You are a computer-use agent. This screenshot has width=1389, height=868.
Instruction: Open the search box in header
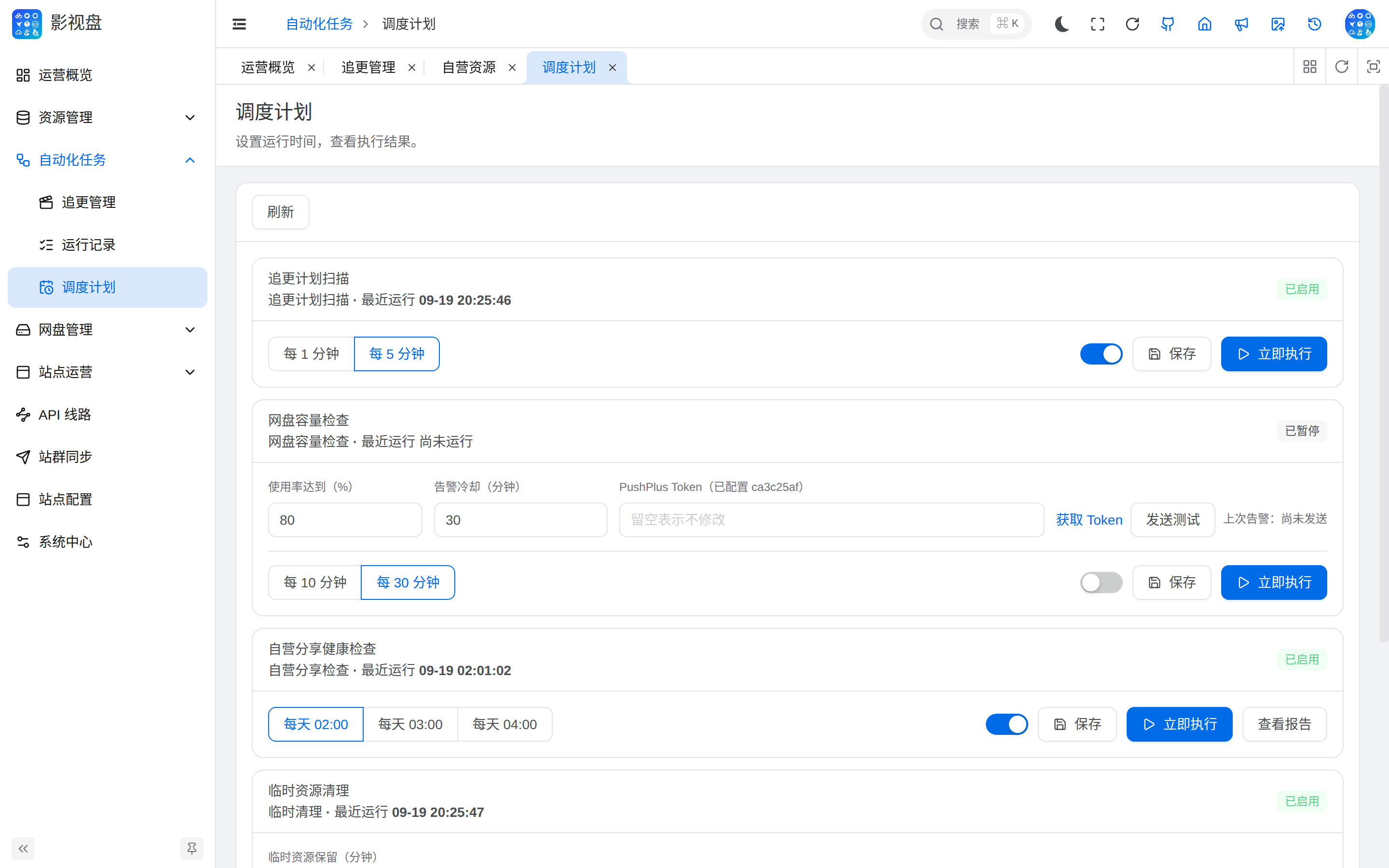976,24
